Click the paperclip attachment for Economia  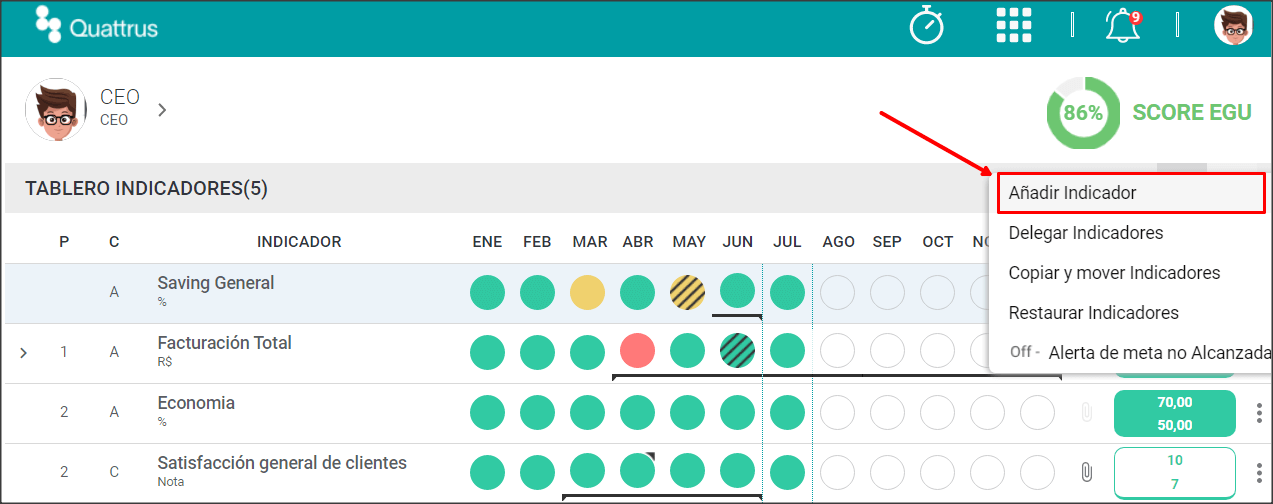click(1086, 412)
